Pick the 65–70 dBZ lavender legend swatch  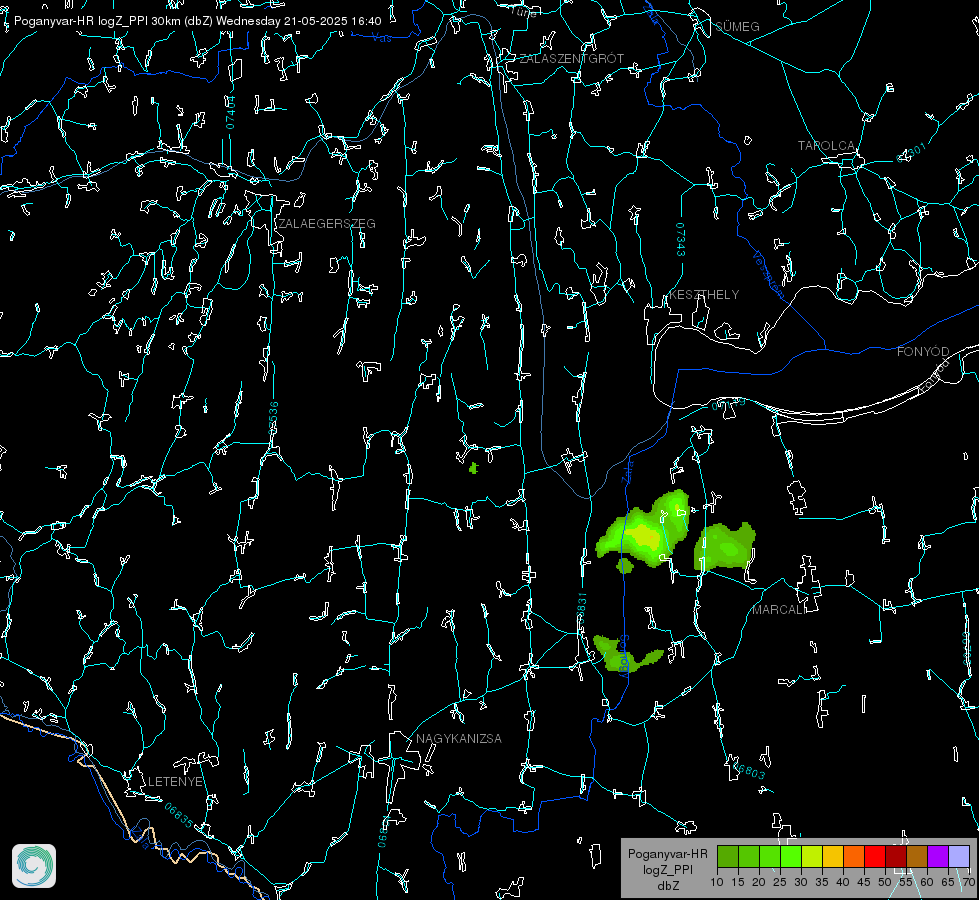958,856
